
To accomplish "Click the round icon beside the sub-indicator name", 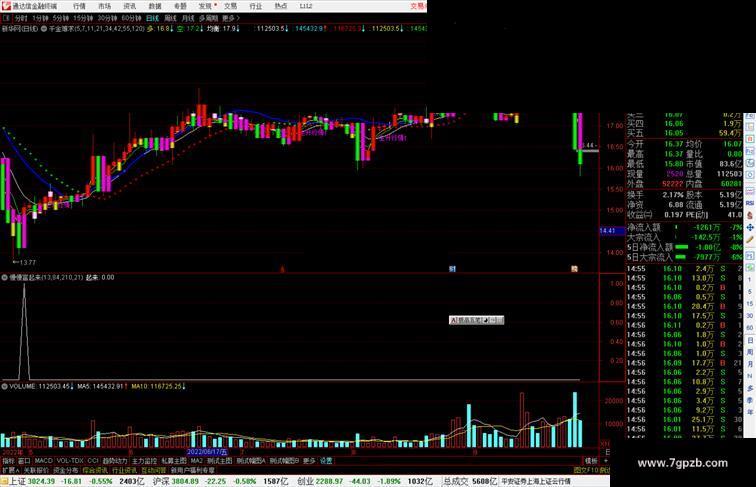I will tap(5, 278).
